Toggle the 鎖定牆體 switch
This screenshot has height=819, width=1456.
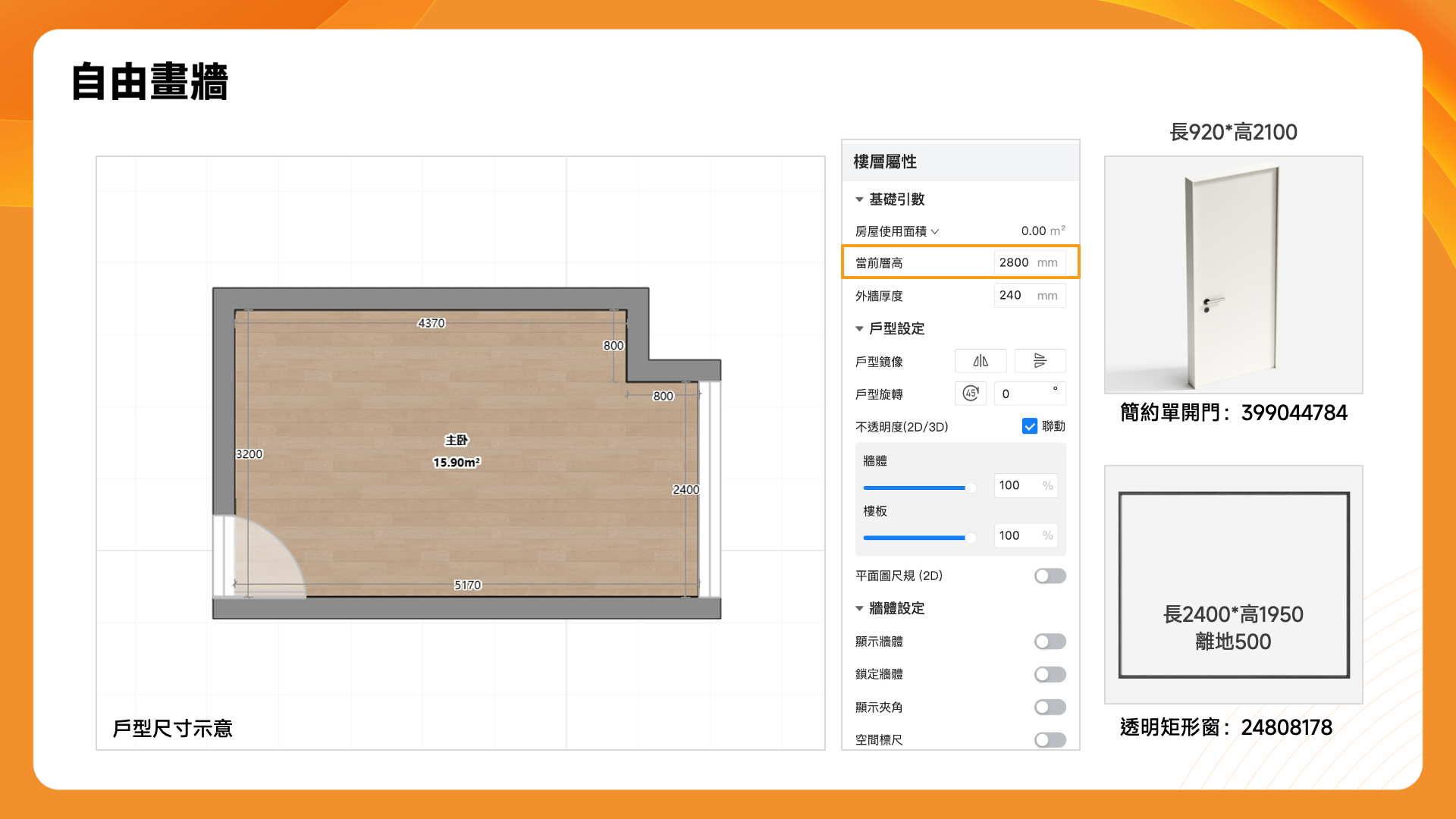pyautogui.click(x=1050, y=674)
